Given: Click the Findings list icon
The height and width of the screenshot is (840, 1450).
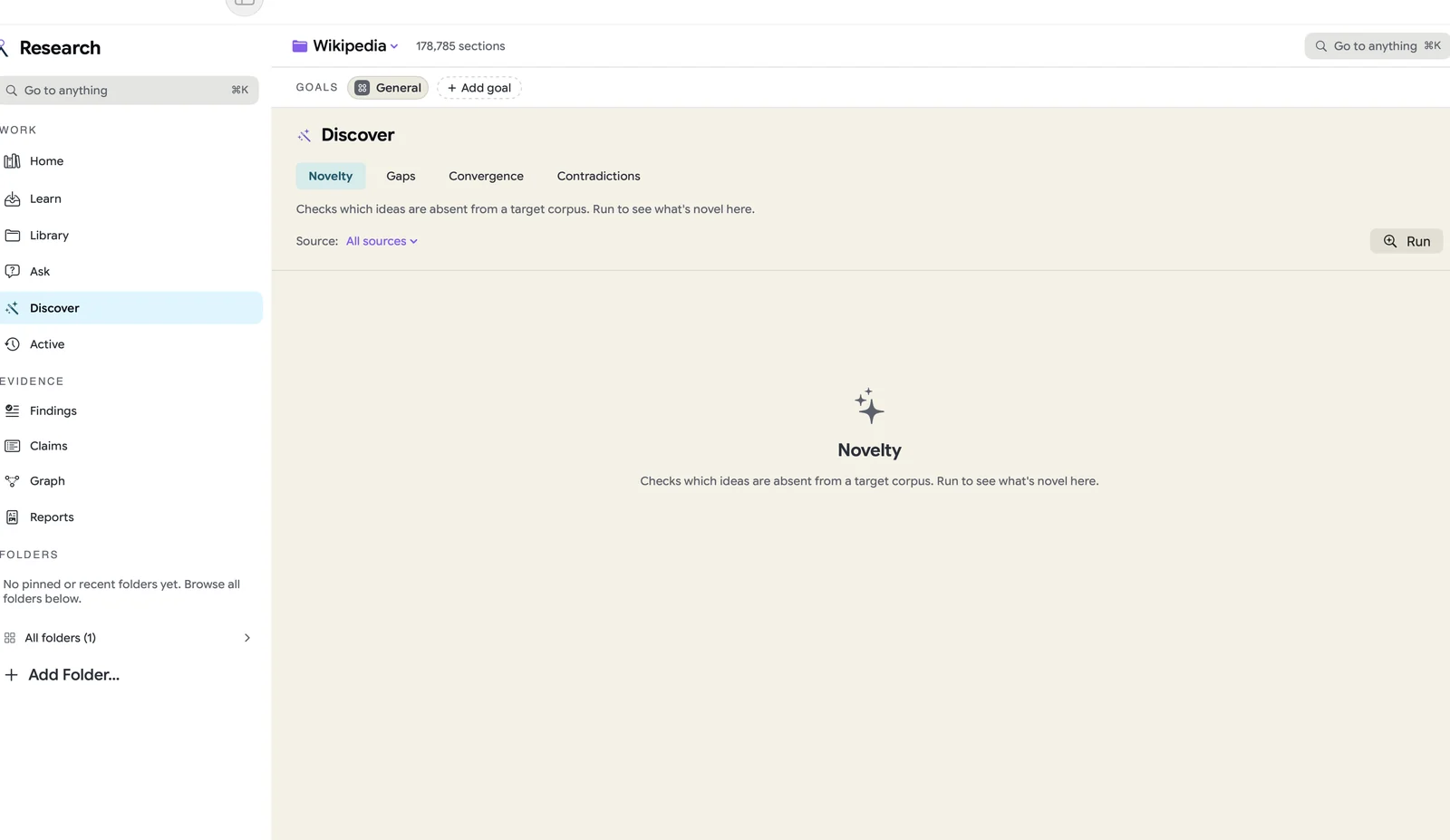Looking at the screenshot, I should pos(12,410).
